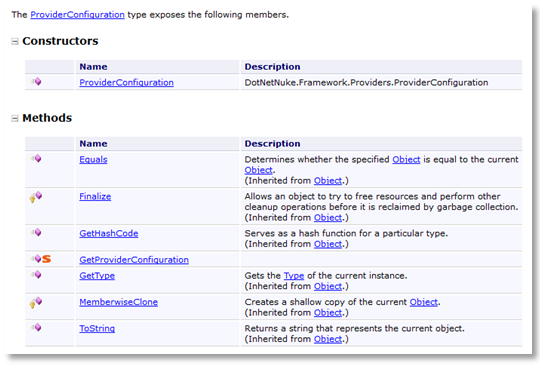Open the GetProviderConfiguration method link

tap(134, 260)
